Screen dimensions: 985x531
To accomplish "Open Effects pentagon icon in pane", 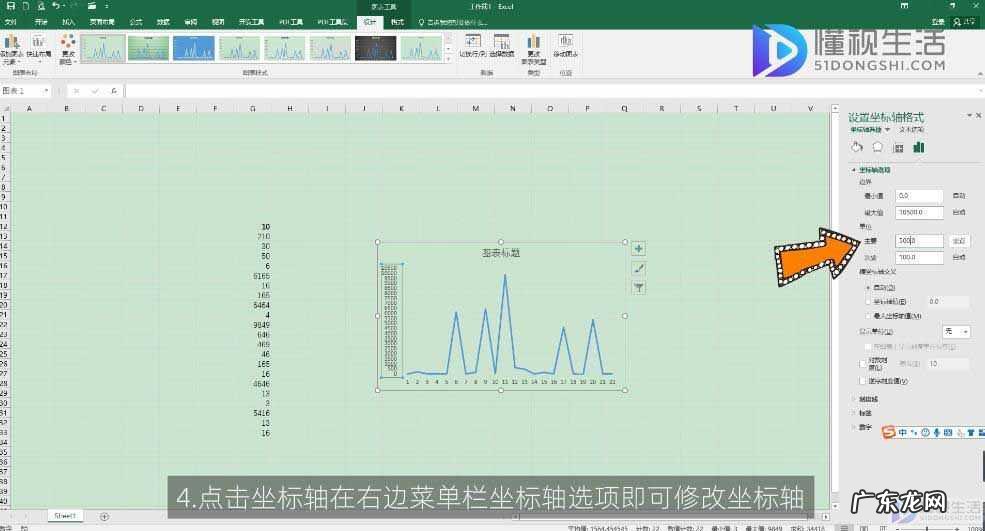I will coord(878,147).
